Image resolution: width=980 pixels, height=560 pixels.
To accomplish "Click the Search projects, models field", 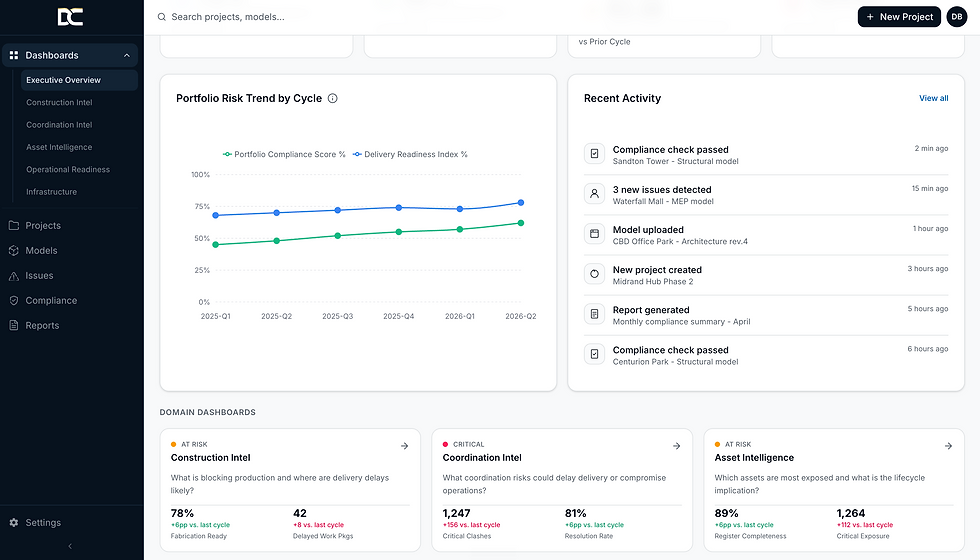I will (500, 17).
